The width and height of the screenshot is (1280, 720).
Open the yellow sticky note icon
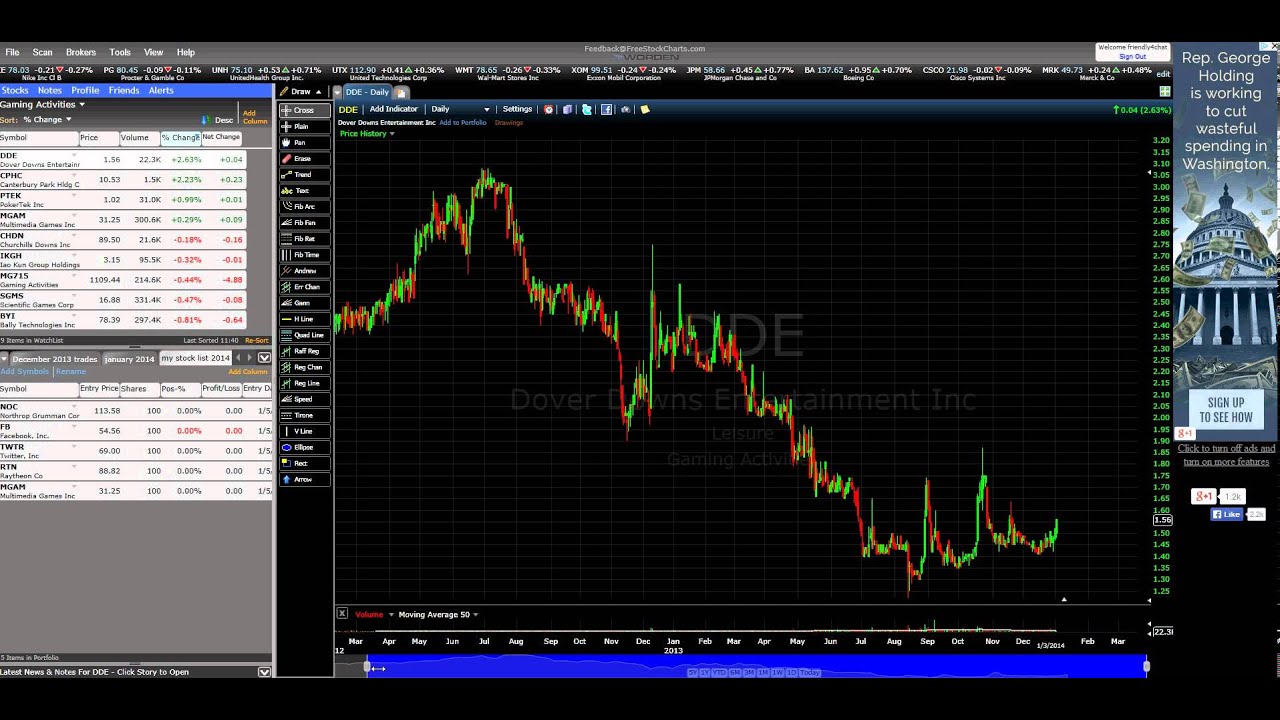click(x=645, y=110)
